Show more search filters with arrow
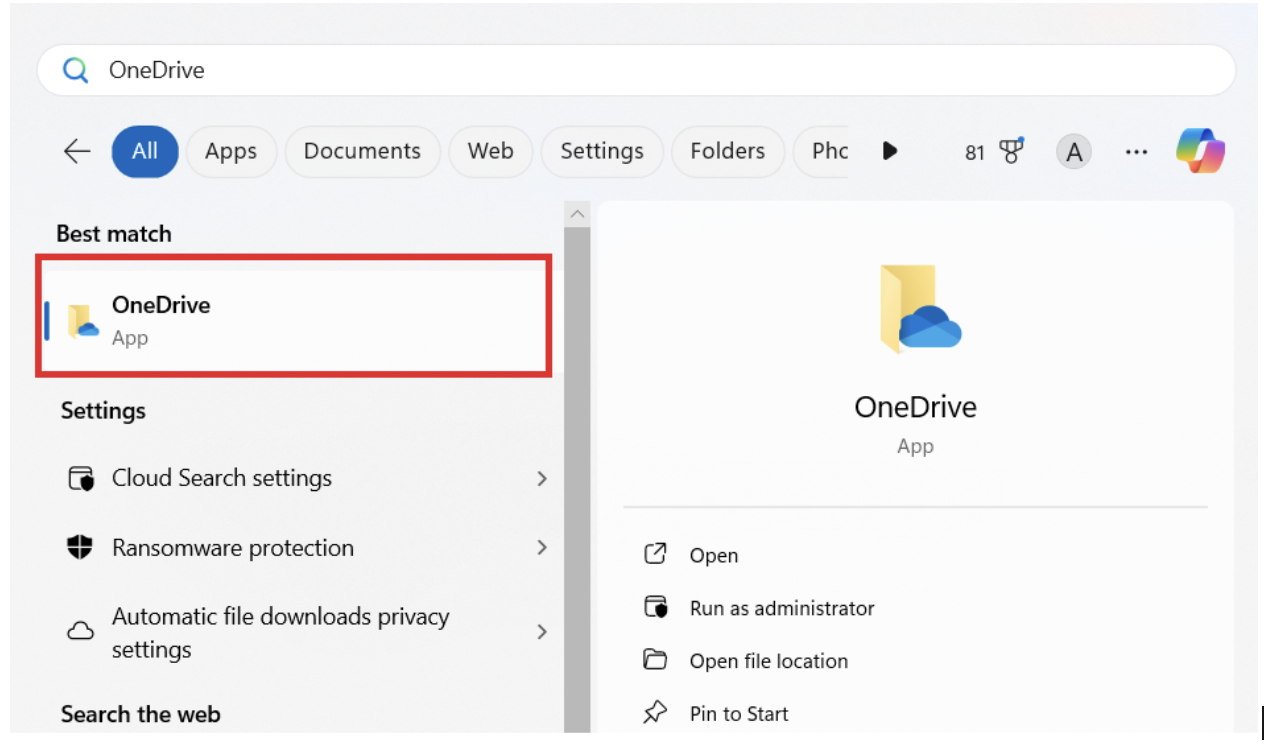 point(889,151)
